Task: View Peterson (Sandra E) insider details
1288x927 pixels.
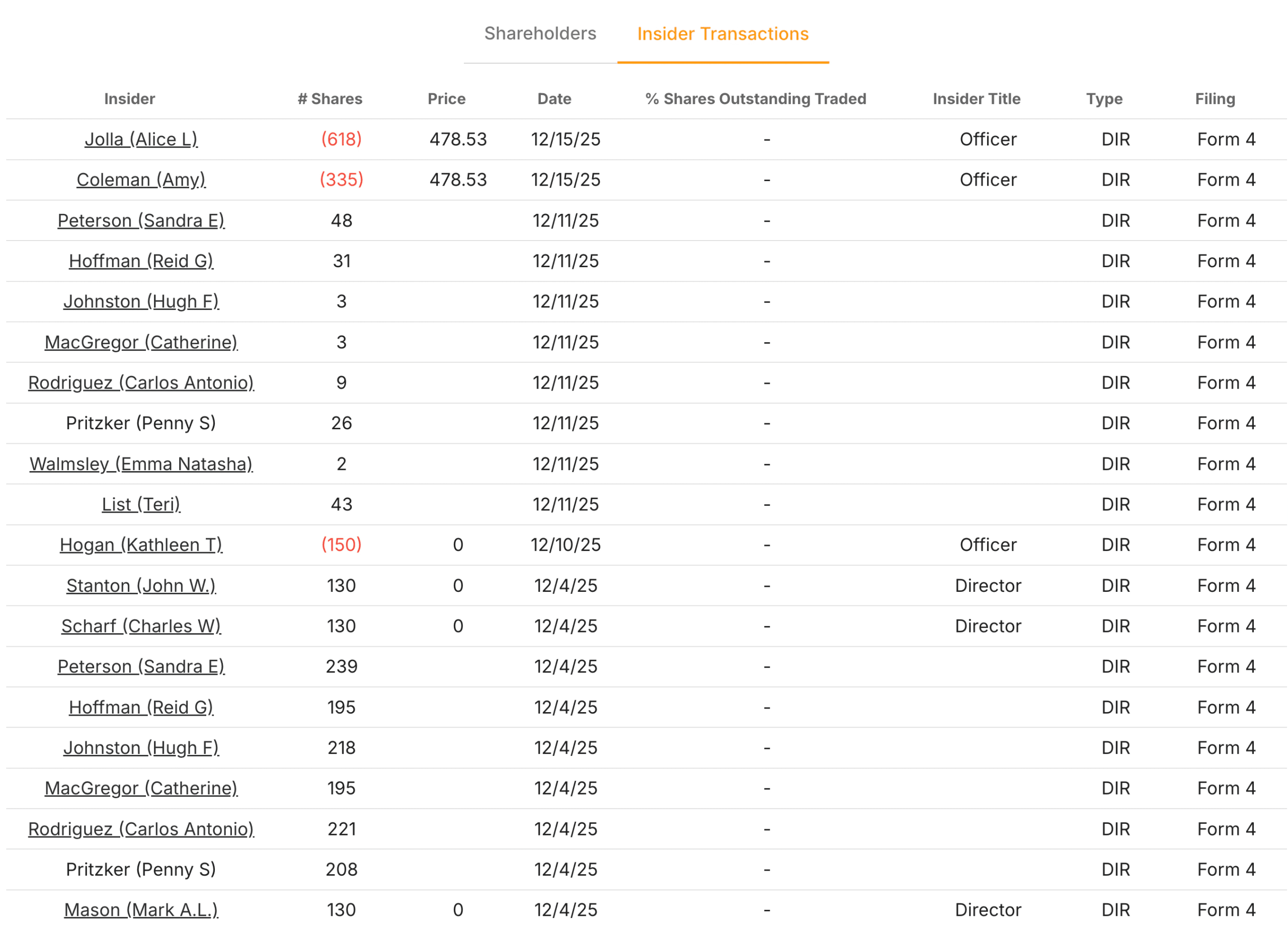Action: point(141,220)
